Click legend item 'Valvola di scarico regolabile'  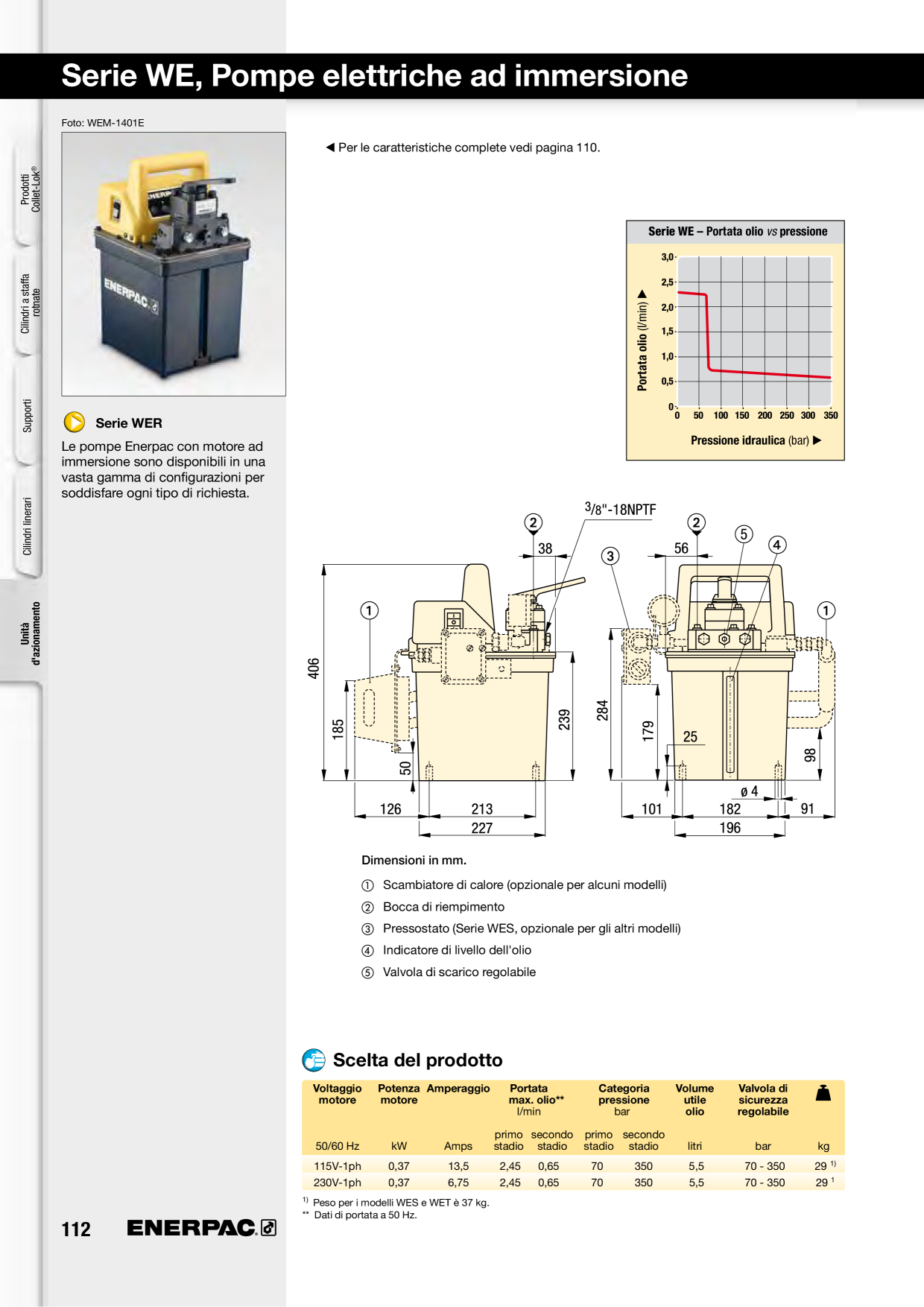(x=459, y=972)
